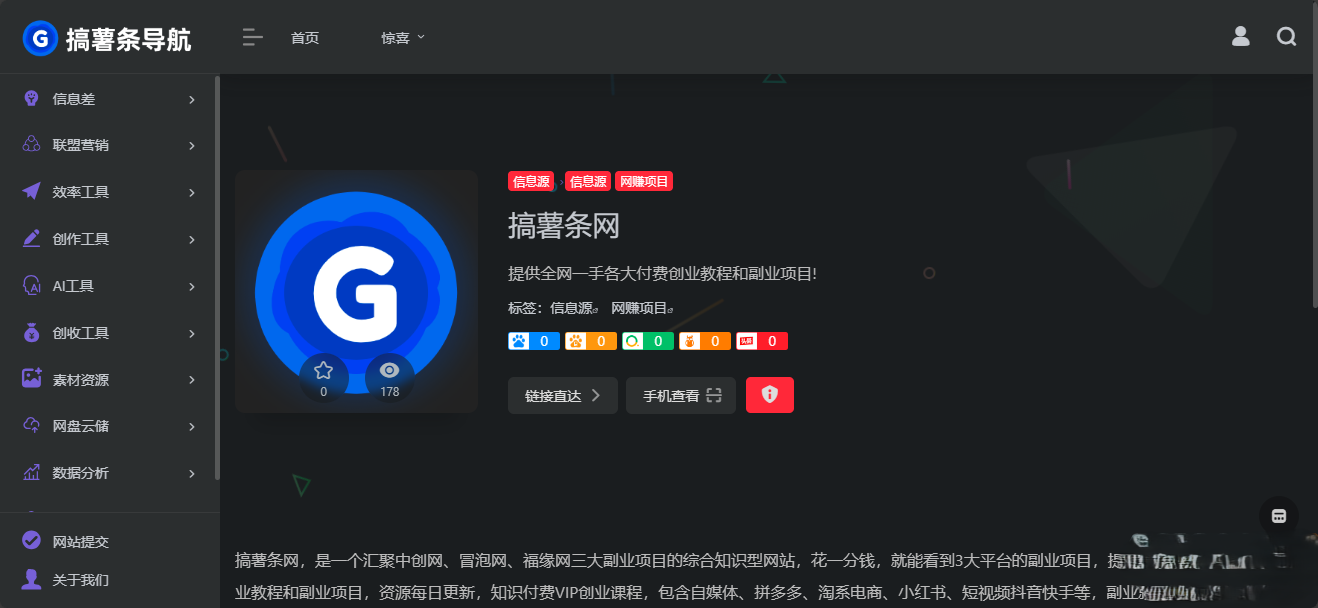Expand the 信息差 sidebar category
Image resolution: width=1318 pixels, height=608 pixels.
pyautogui.click(x=109, y=99)
